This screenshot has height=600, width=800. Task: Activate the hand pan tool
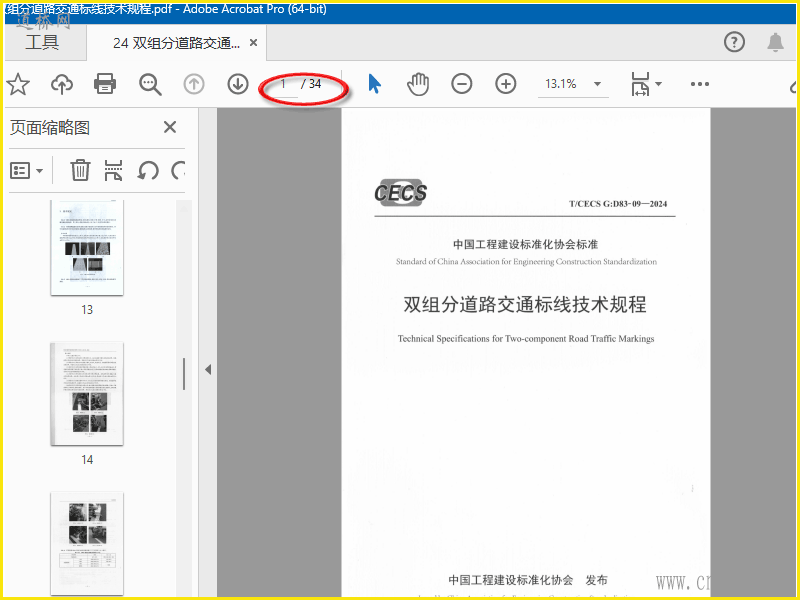click(x=418, y=84)
